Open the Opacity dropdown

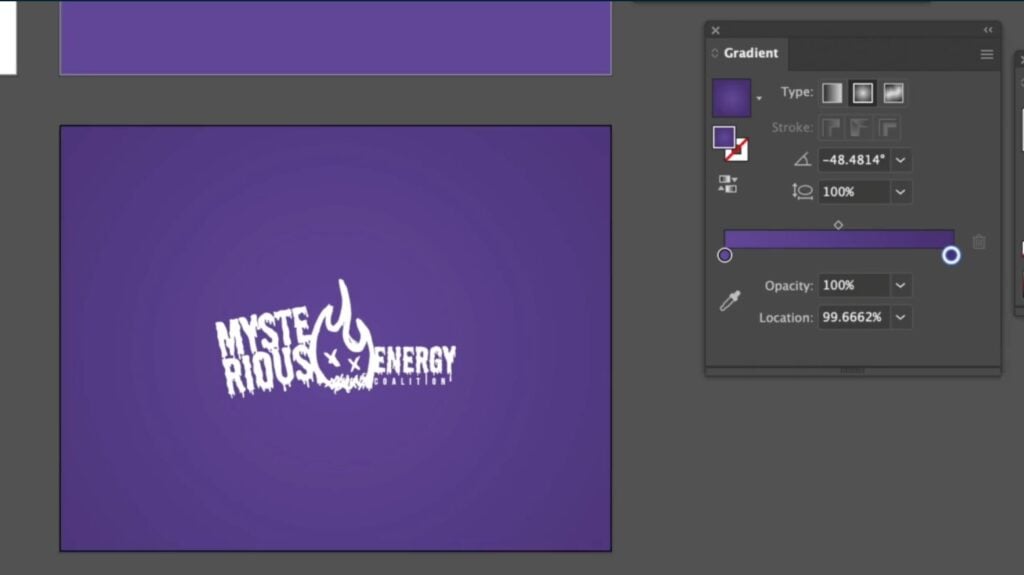click(x=901, y=286)
